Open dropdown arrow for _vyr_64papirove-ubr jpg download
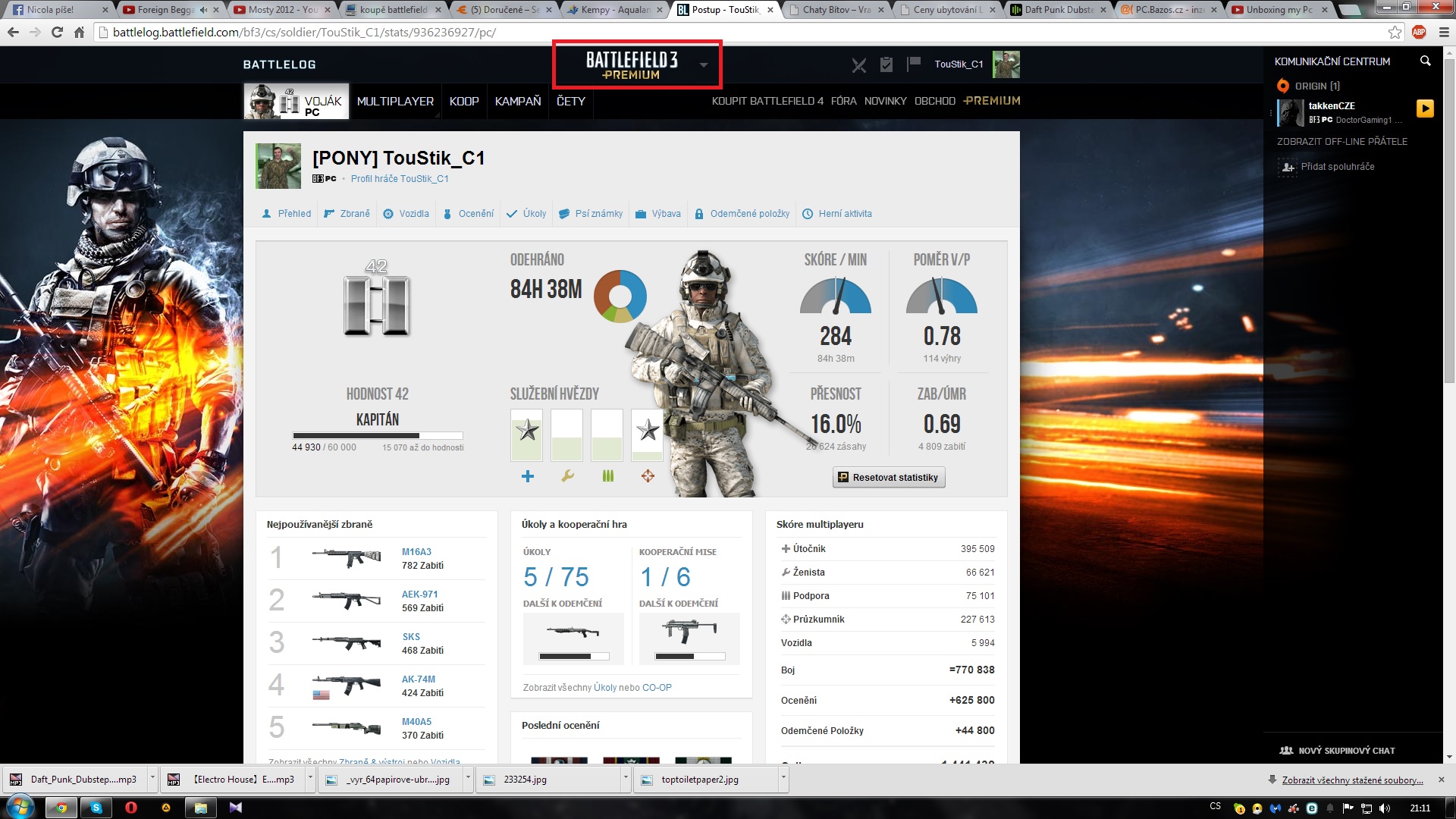The height and width of the screenshot is (819, 1456). 468,779
